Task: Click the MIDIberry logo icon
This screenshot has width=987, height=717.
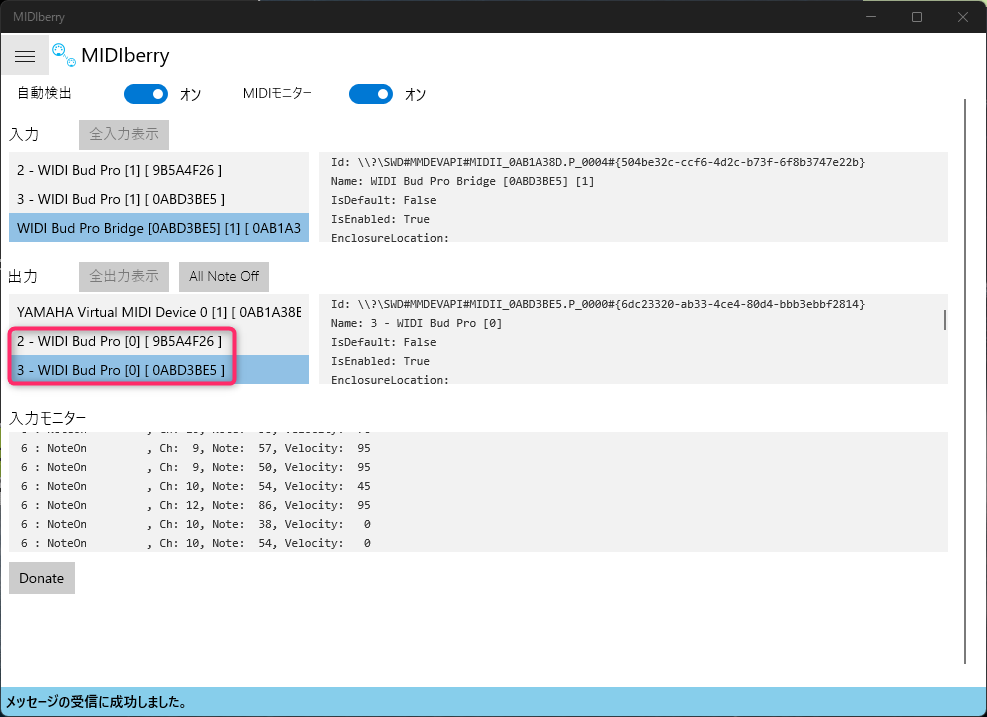Action: click(x=63, y=56)
